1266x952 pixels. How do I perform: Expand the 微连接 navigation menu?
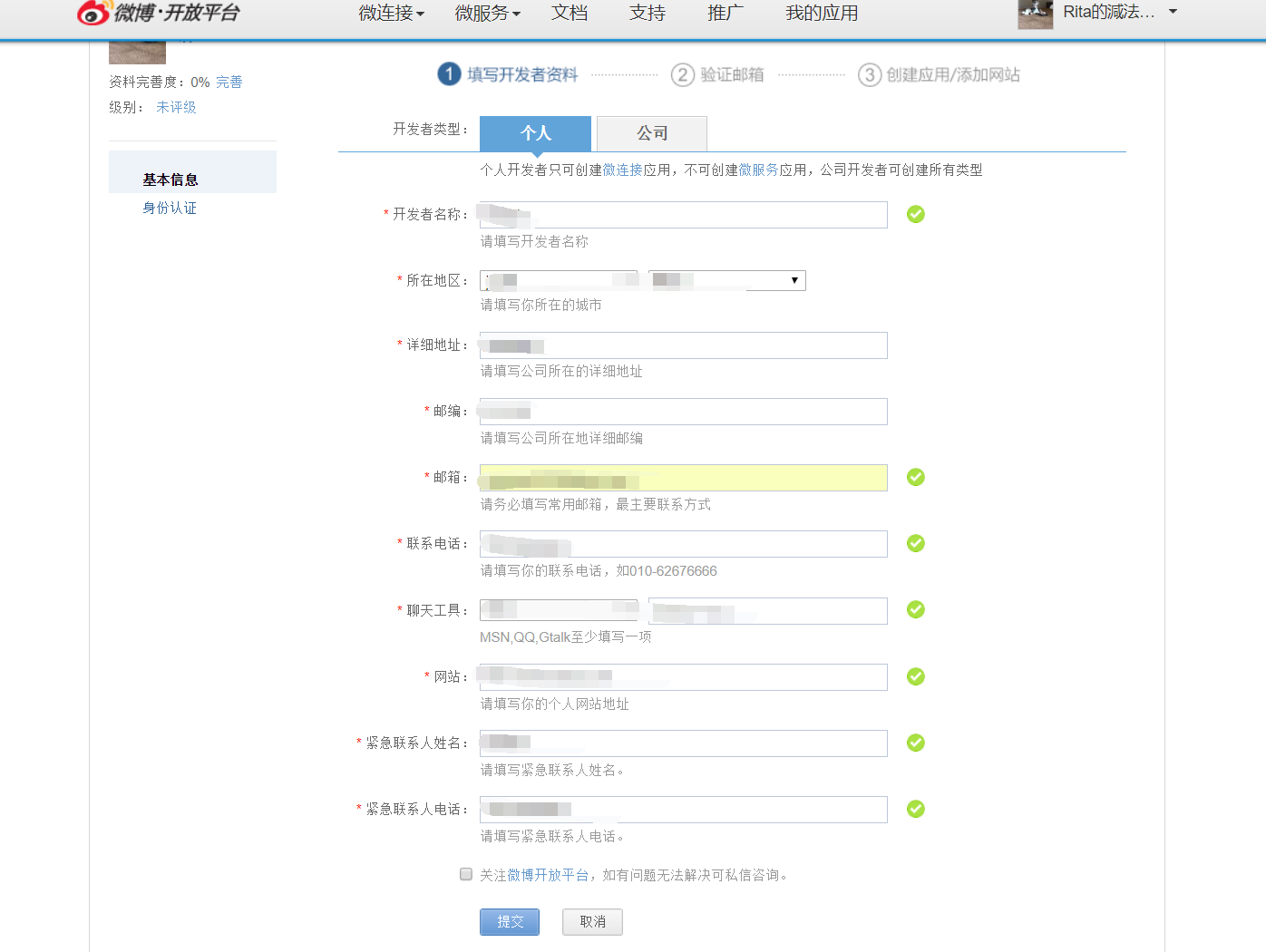(391, 13)
